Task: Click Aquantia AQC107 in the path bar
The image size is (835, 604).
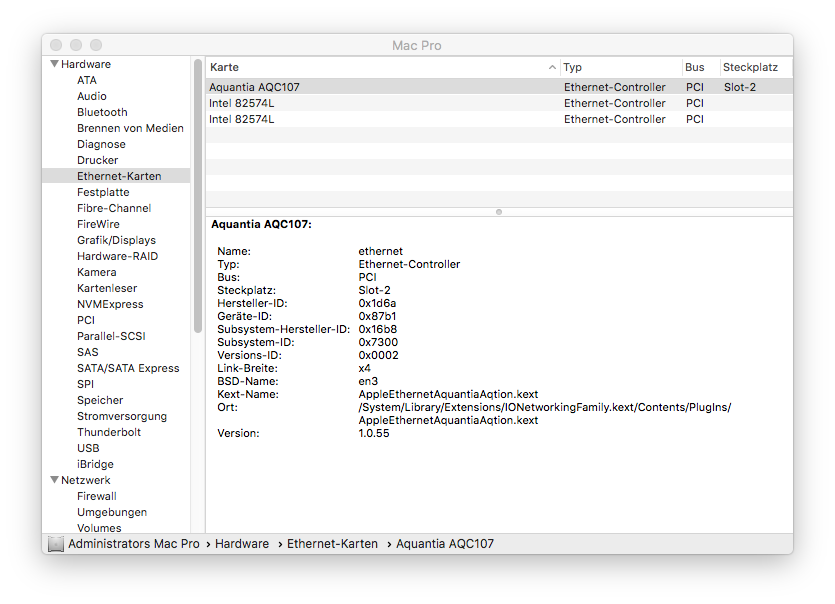Action: click(445, 544)
